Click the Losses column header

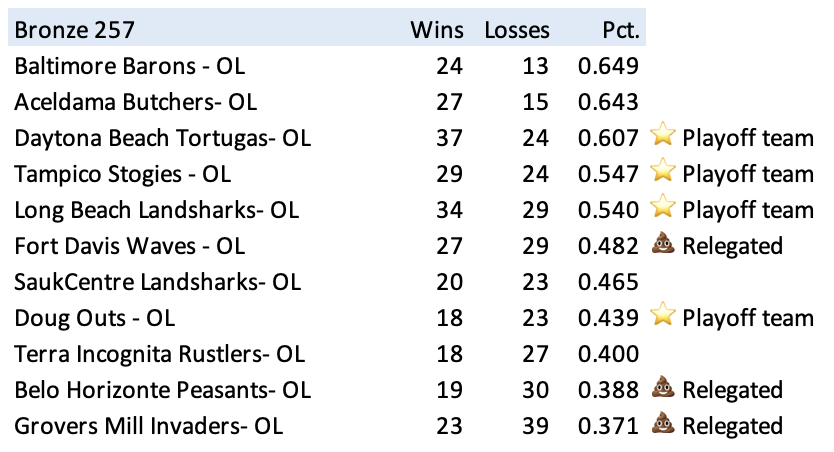click(x=516, y=29)
